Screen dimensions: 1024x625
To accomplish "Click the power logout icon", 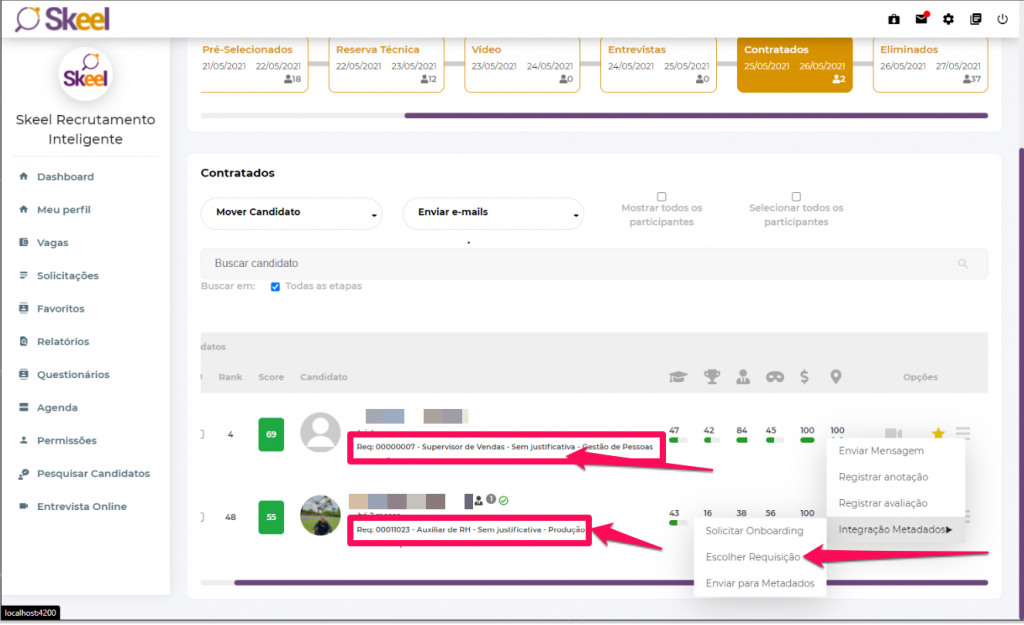I will pyautogui.click(x=1002, y=19).
